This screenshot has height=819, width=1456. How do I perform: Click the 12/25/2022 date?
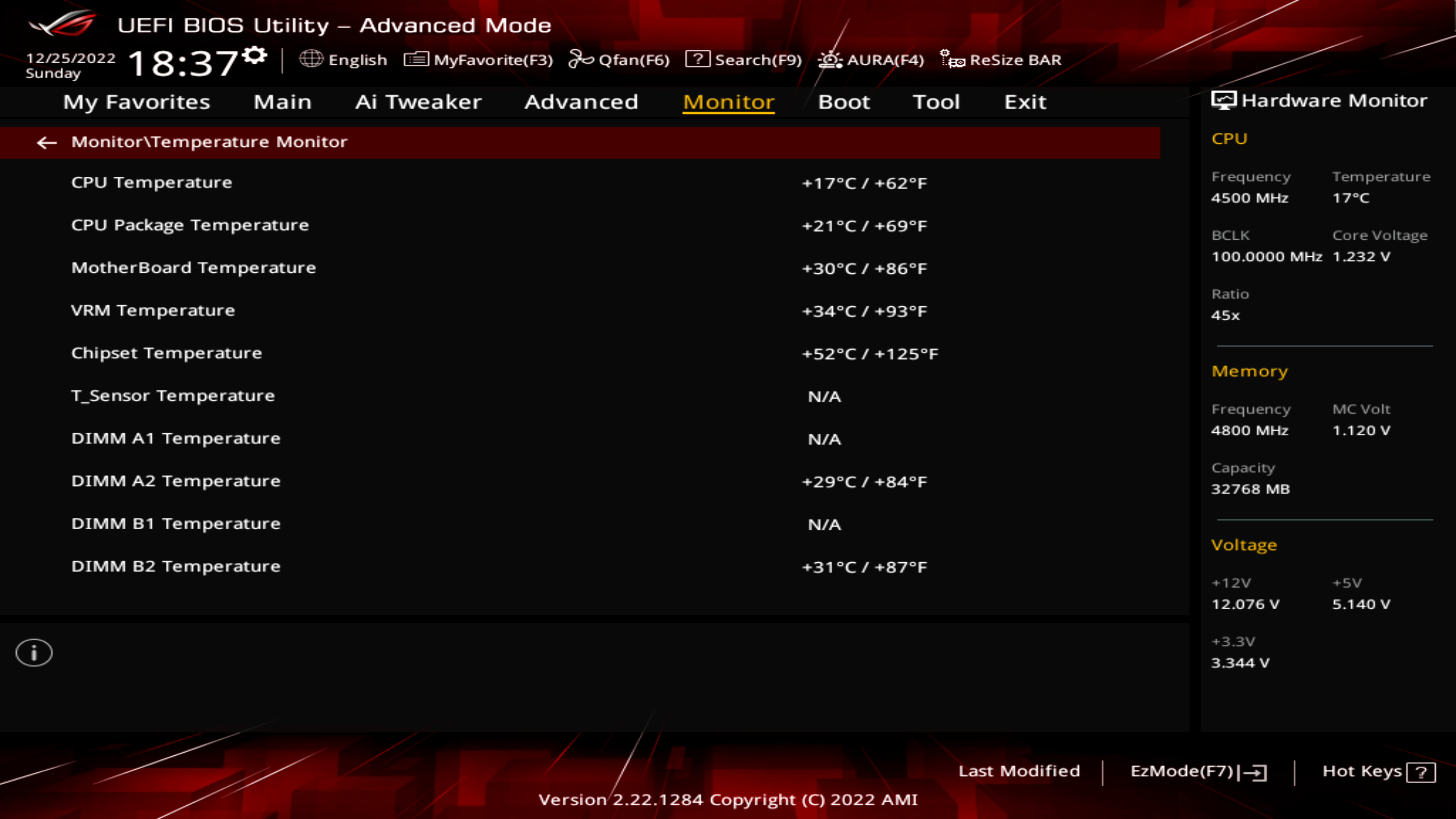tap(71, 58)
